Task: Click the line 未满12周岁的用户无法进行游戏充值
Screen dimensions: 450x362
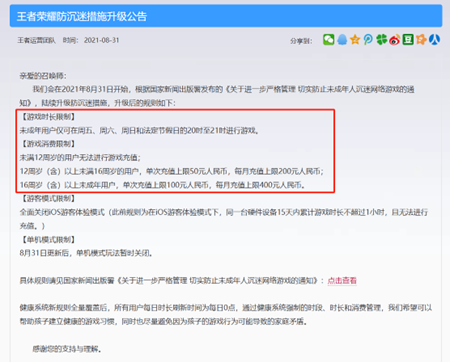Action: (80, 157)
